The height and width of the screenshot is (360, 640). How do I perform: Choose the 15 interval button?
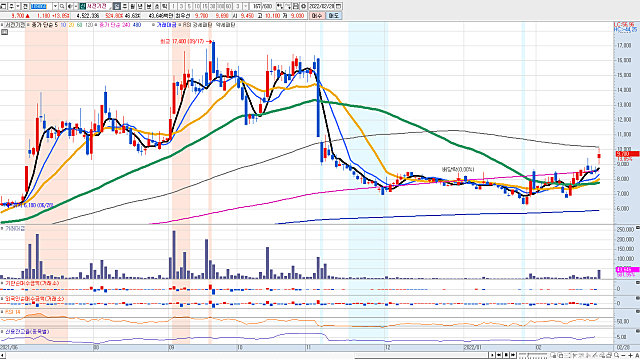[x=204, y=6]
